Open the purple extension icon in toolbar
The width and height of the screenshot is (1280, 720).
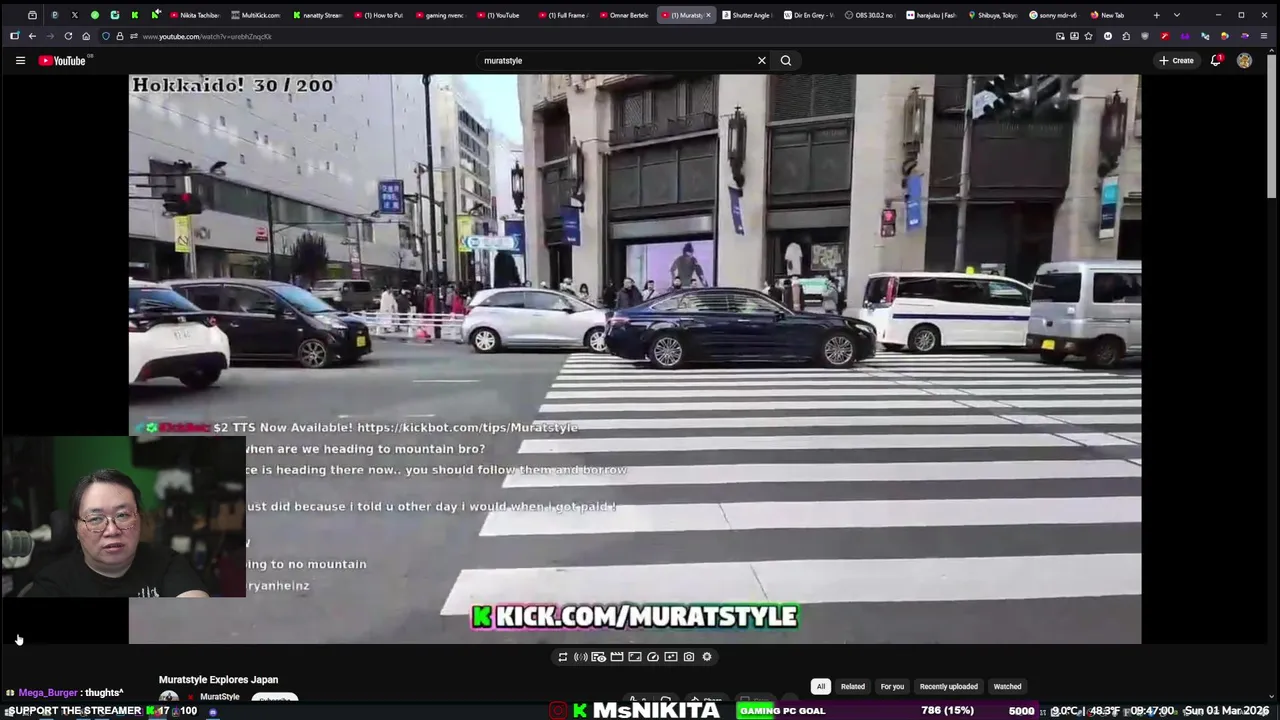pyautogui.click(x=1185, y=36)
